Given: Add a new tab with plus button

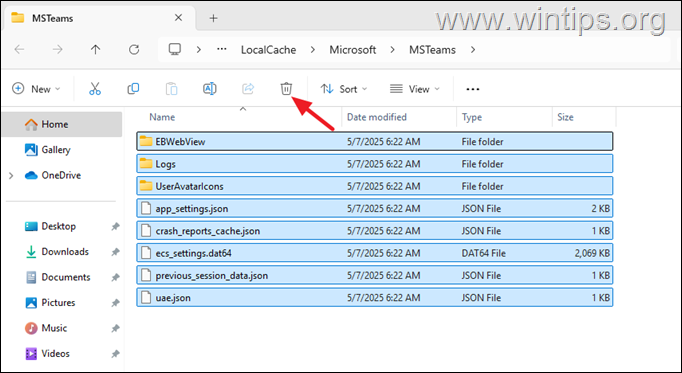Looking at the screenshot, I should [213, 18].
